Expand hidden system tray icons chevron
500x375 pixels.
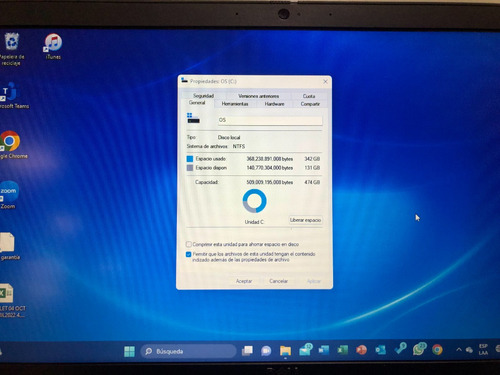tap(459, 349)
